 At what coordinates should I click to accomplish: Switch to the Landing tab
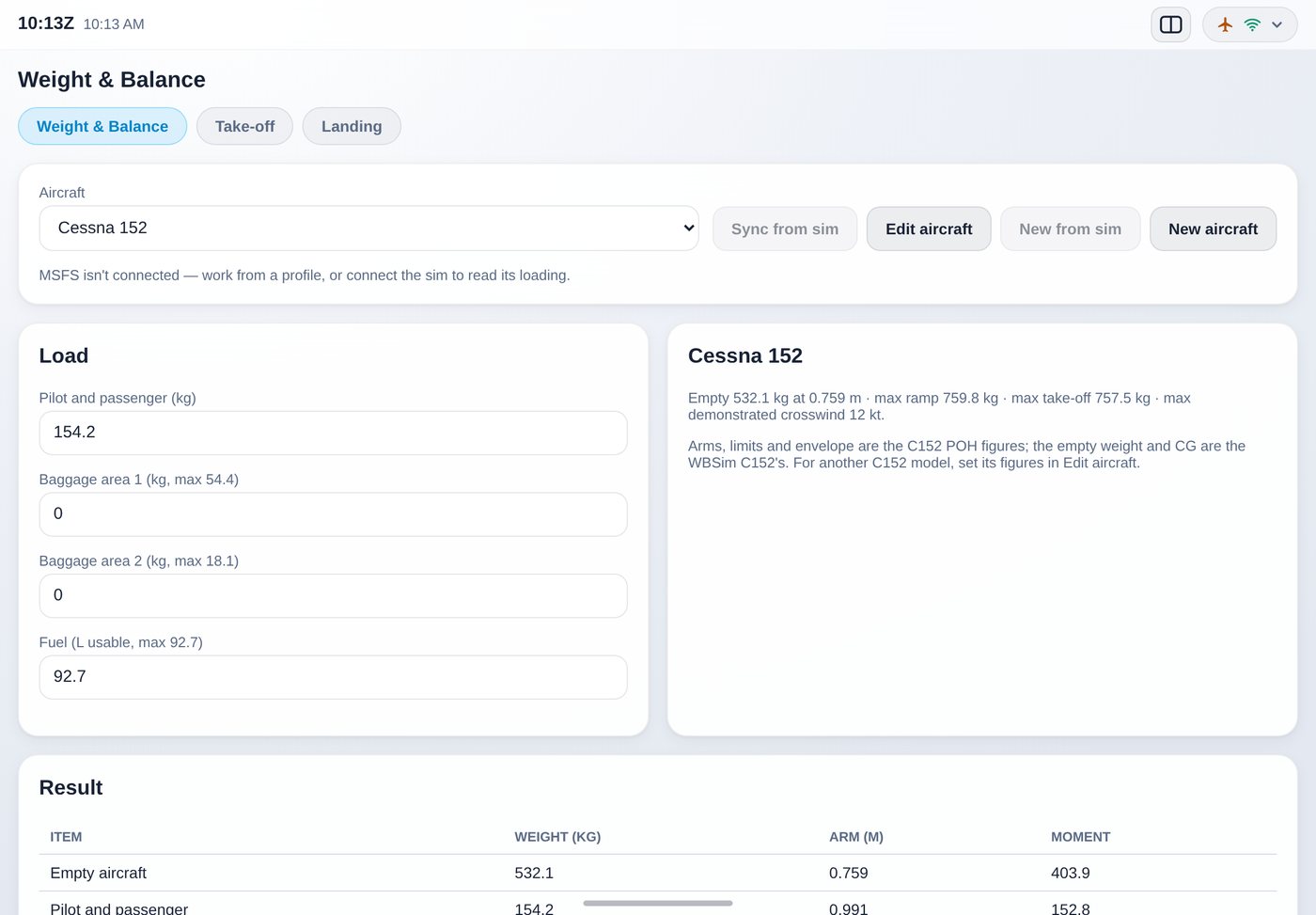click(x=352, y=126)
